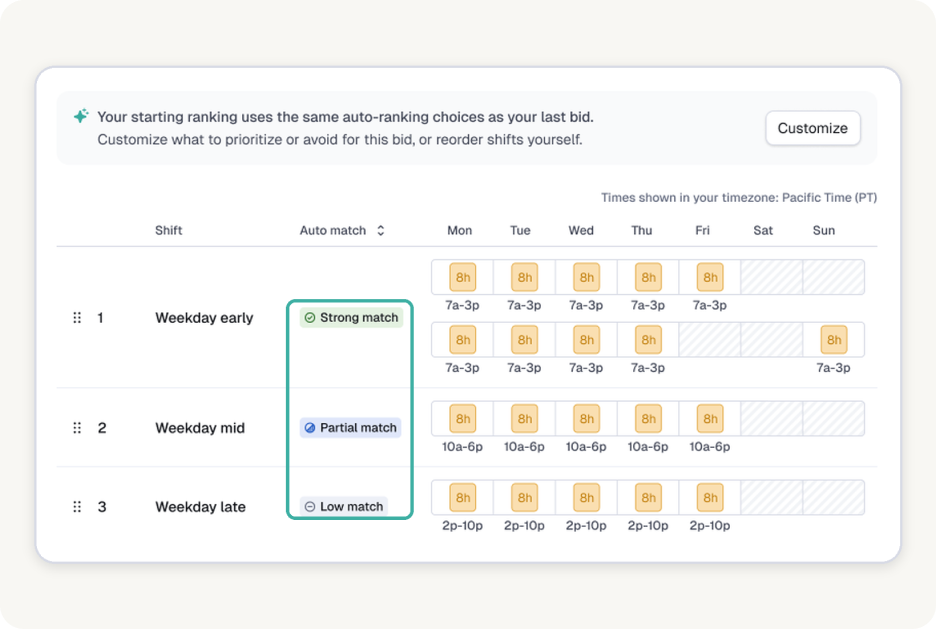Click rank number 3
Viewport: 936px width, 629px height.
pos(102,507)
